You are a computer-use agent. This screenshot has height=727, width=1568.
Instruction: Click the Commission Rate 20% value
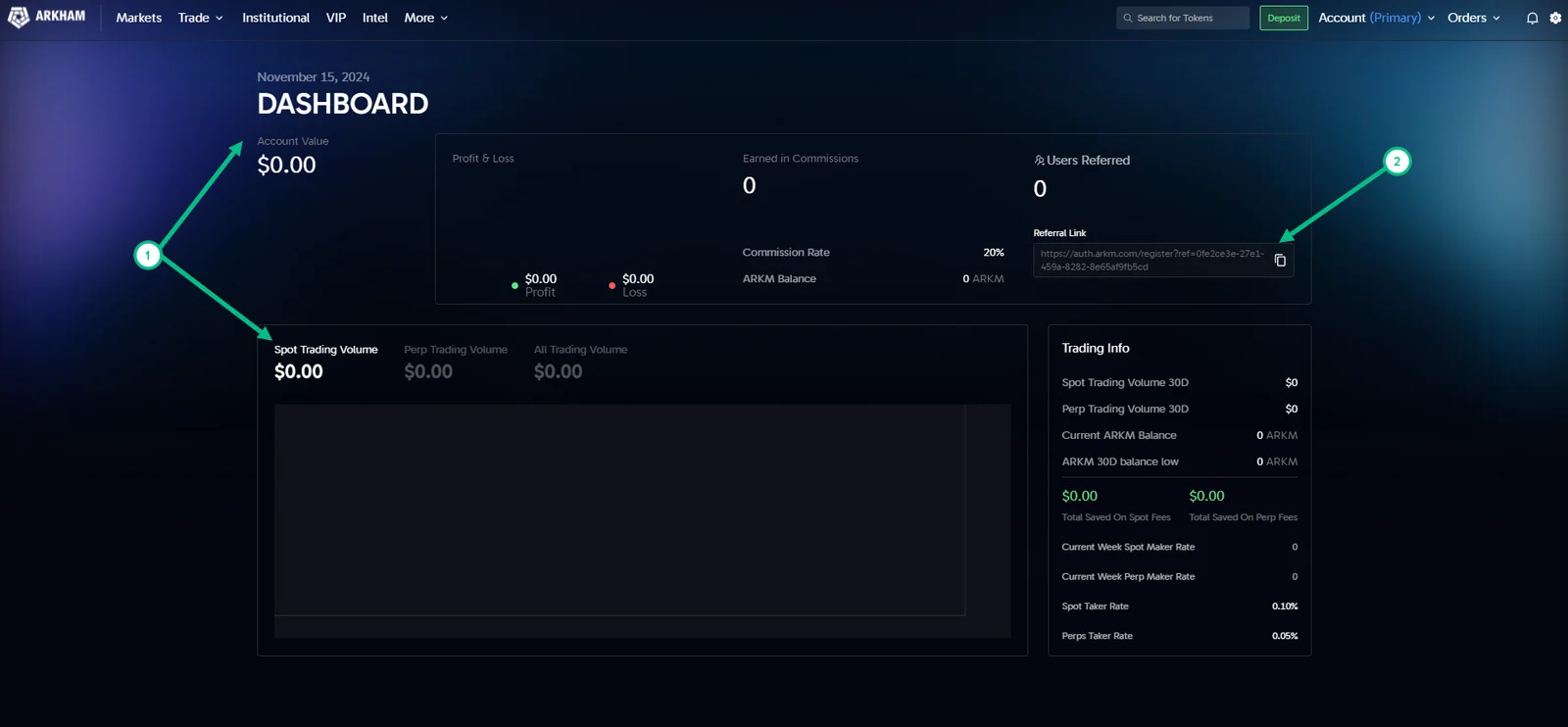click(x=994, y=252)
